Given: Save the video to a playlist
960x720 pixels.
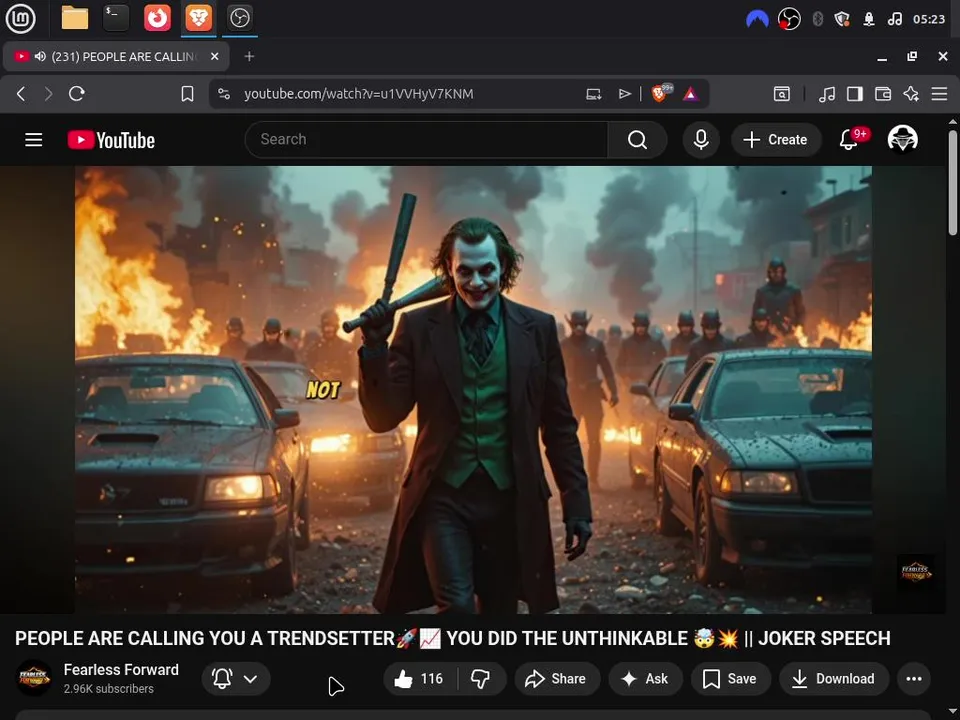Looking at the screenshot, I should [x=729, y=678].
